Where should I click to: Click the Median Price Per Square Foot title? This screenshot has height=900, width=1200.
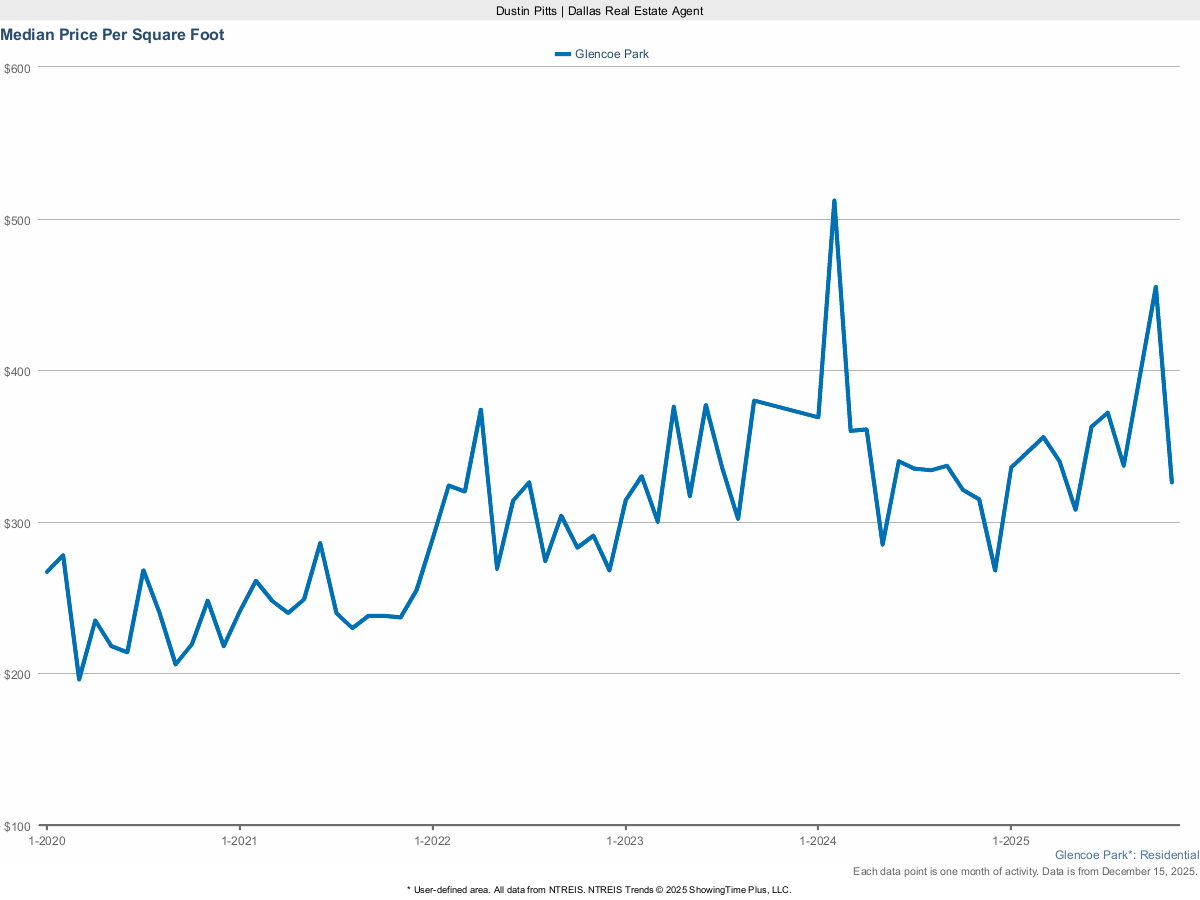click(112, 34)
